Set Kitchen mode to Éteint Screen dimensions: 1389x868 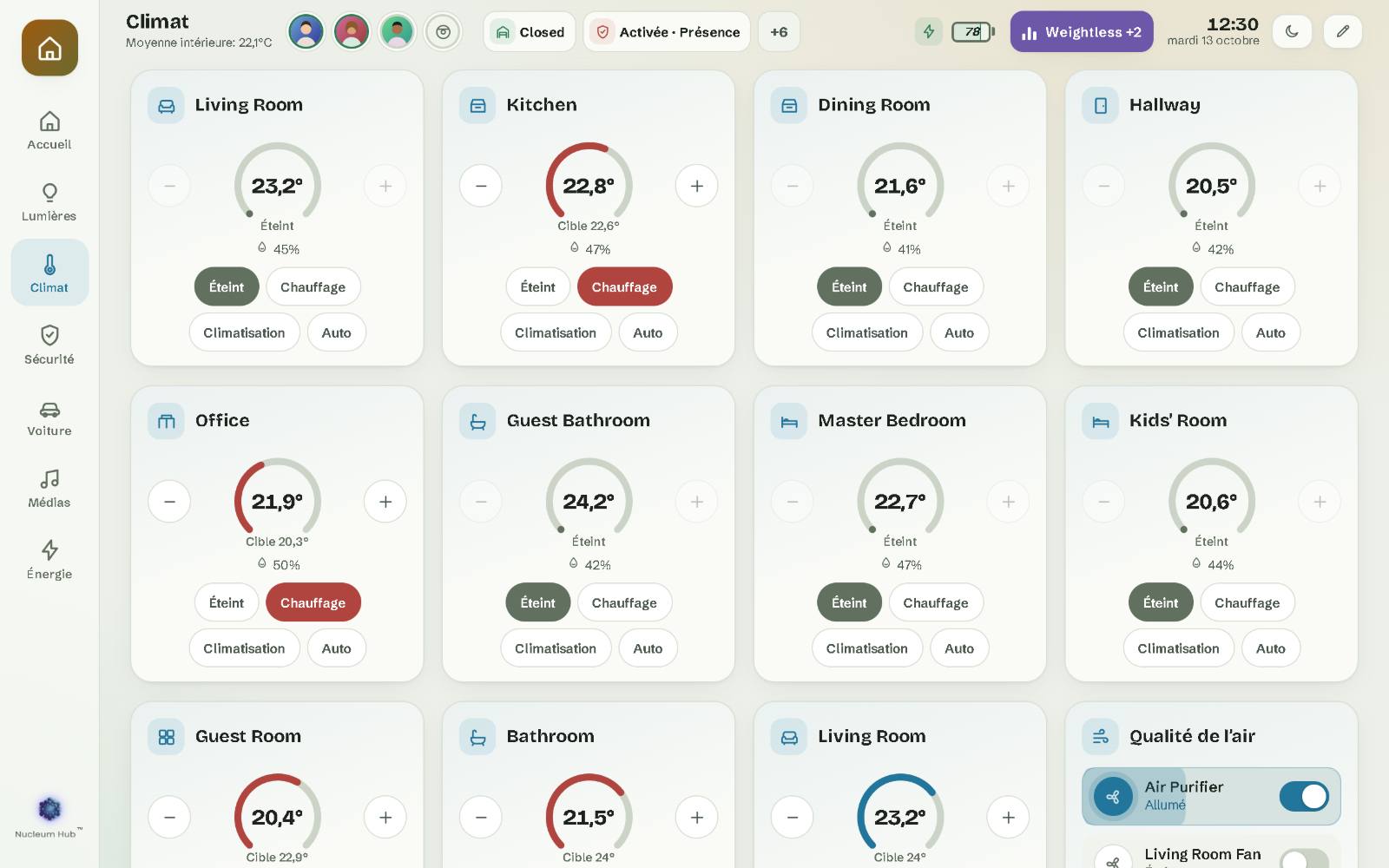click(538, 287)
